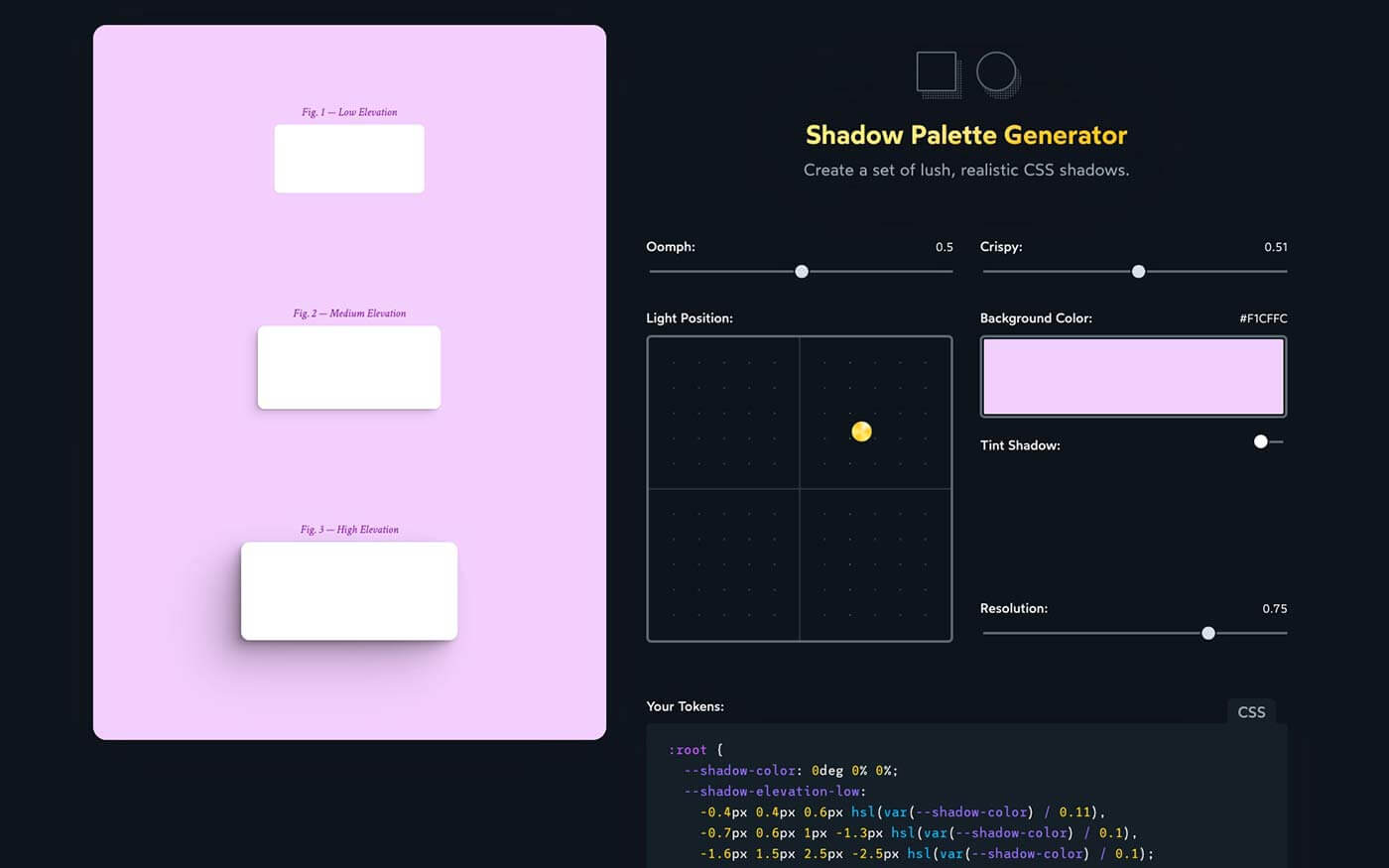Click the Shadow Palette Generator heading
Image resolution: width=1389 pixels, height=868 pixels.
click(x=966, y=135)
